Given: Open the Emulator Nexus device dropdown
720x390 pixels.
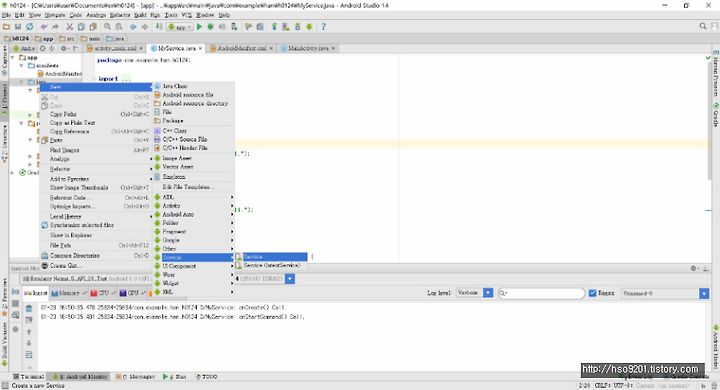Looking at the screenshot, I should tap(86, 279).
